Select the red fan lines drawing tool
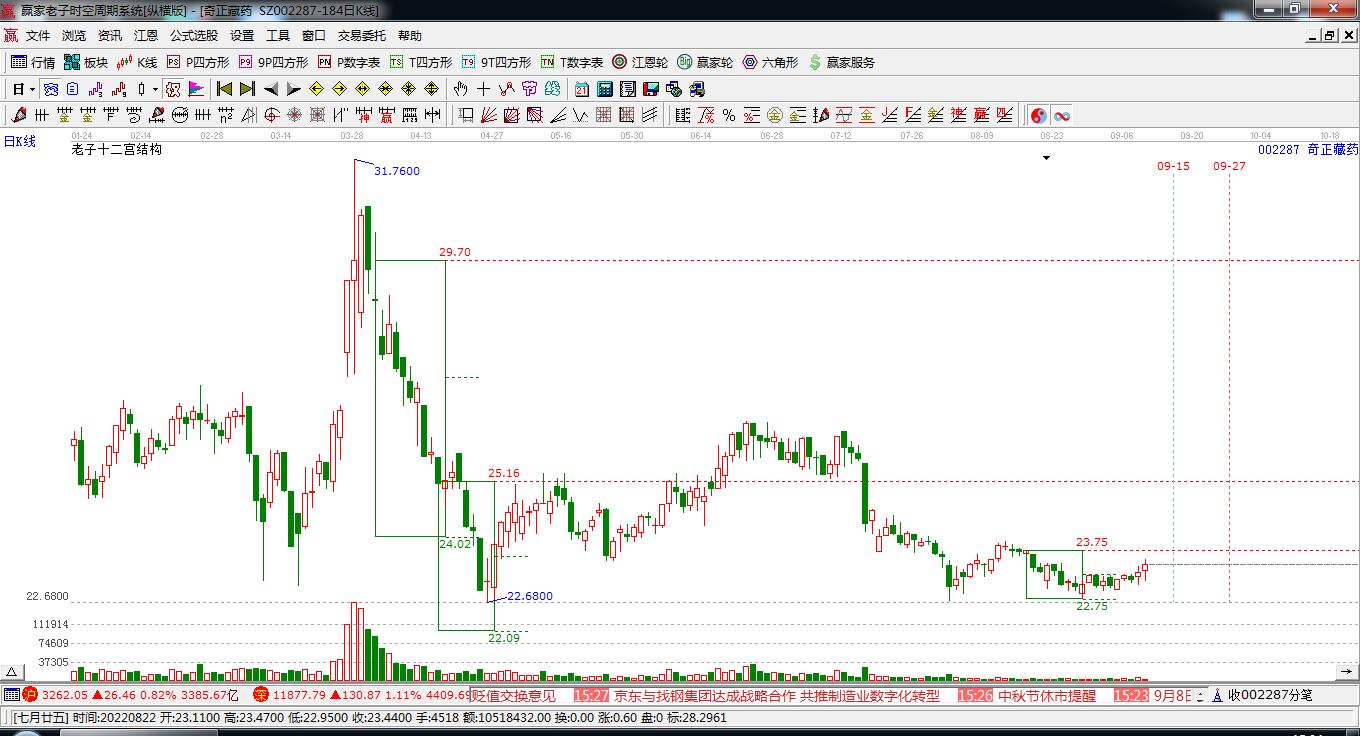This screenshot has height=736, width=1360. [489, 116]
